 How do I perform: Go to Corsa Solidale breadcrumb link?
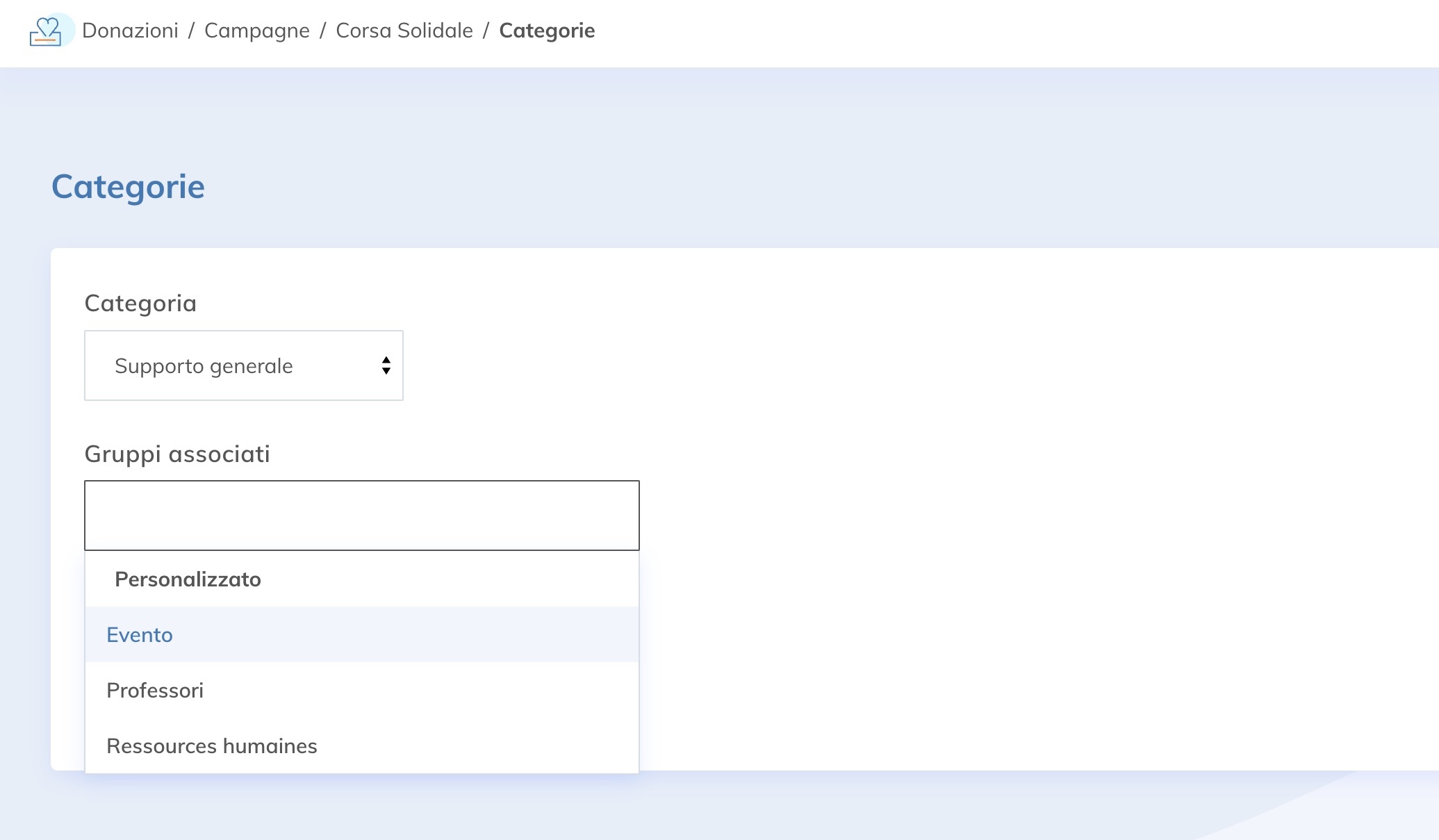[x=404, y=31]
